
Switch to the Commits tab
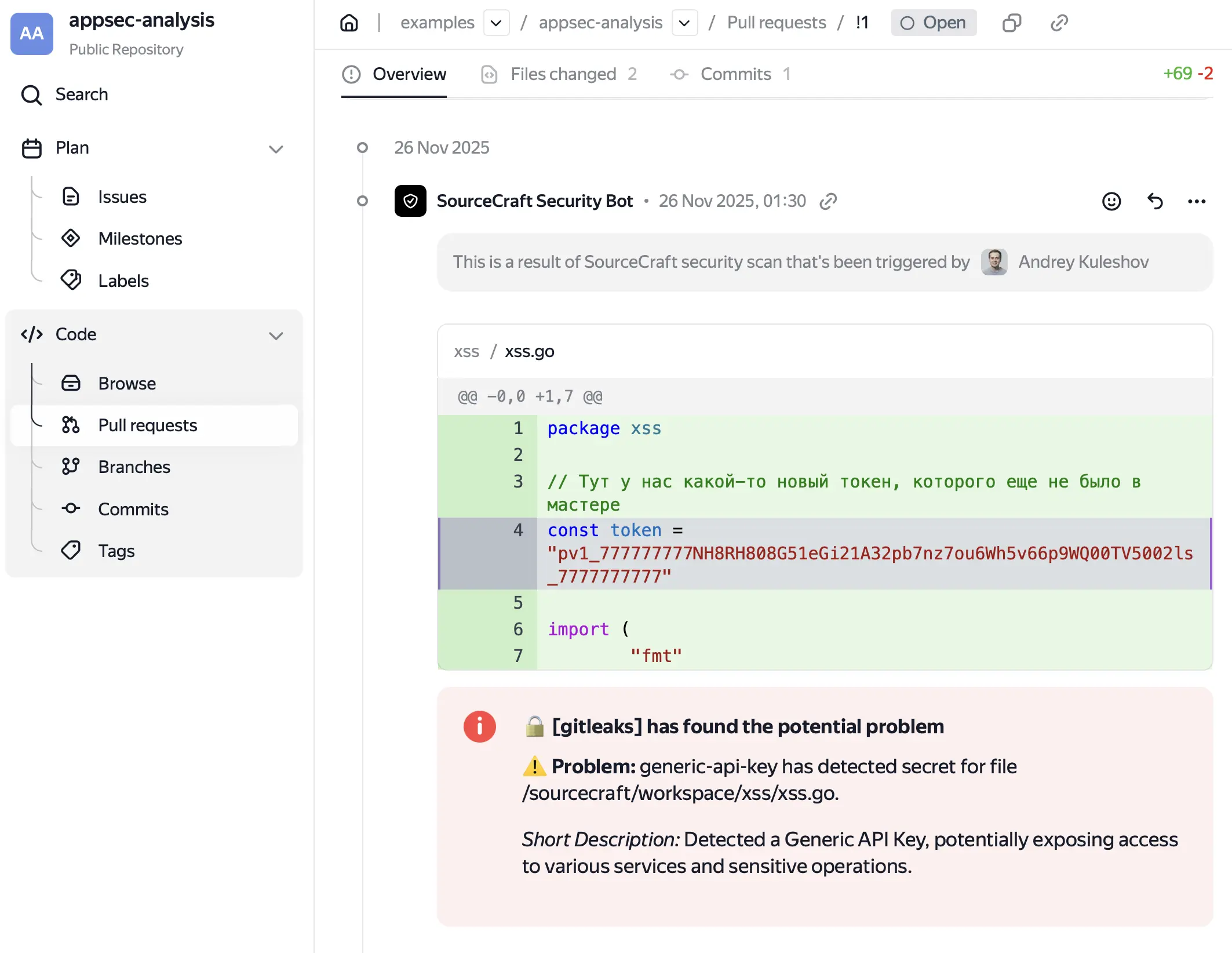pos(735,74)
